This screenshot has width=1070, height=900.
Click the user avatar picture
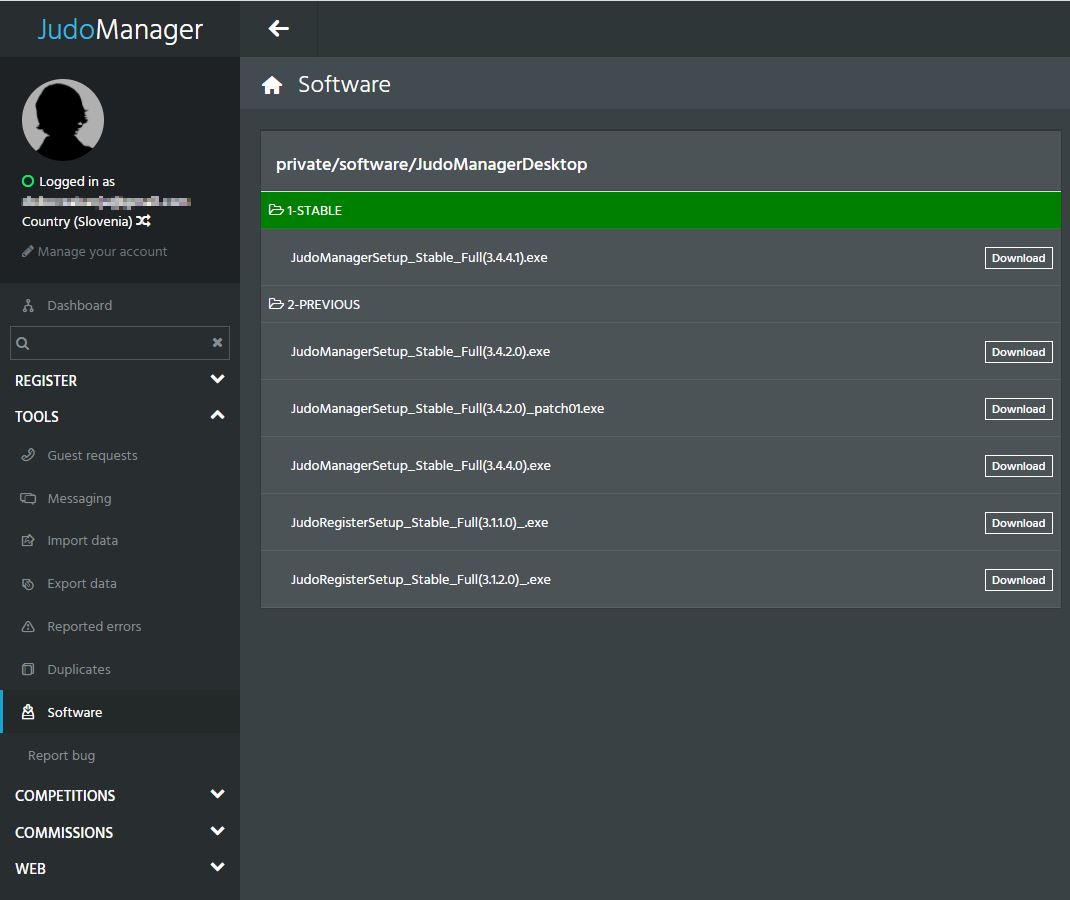tap(63, 120)
